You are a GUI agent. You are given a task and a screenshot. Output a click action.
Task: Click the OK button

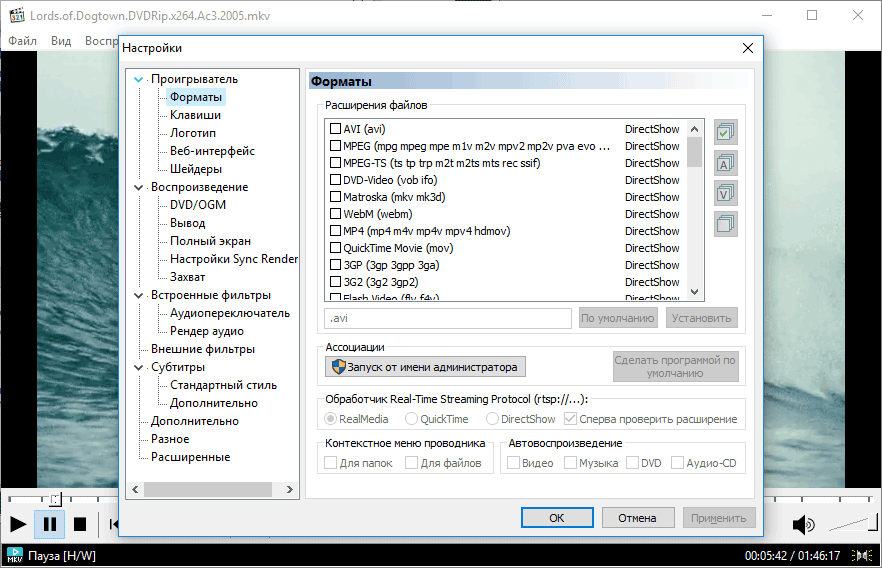pyautogui.click(x=556, y=518)
